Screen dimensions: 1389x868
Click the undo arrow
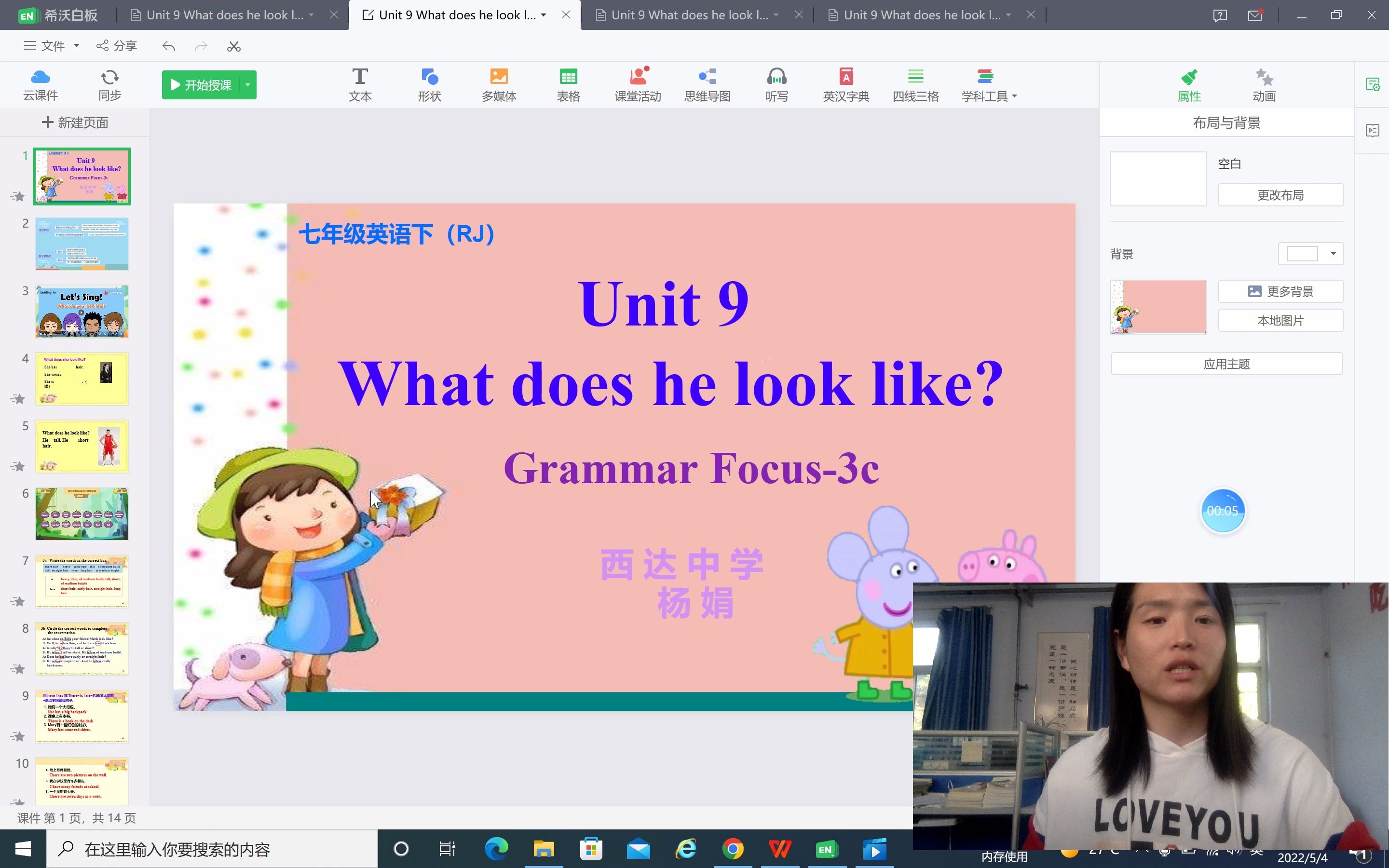coord(168,46)
